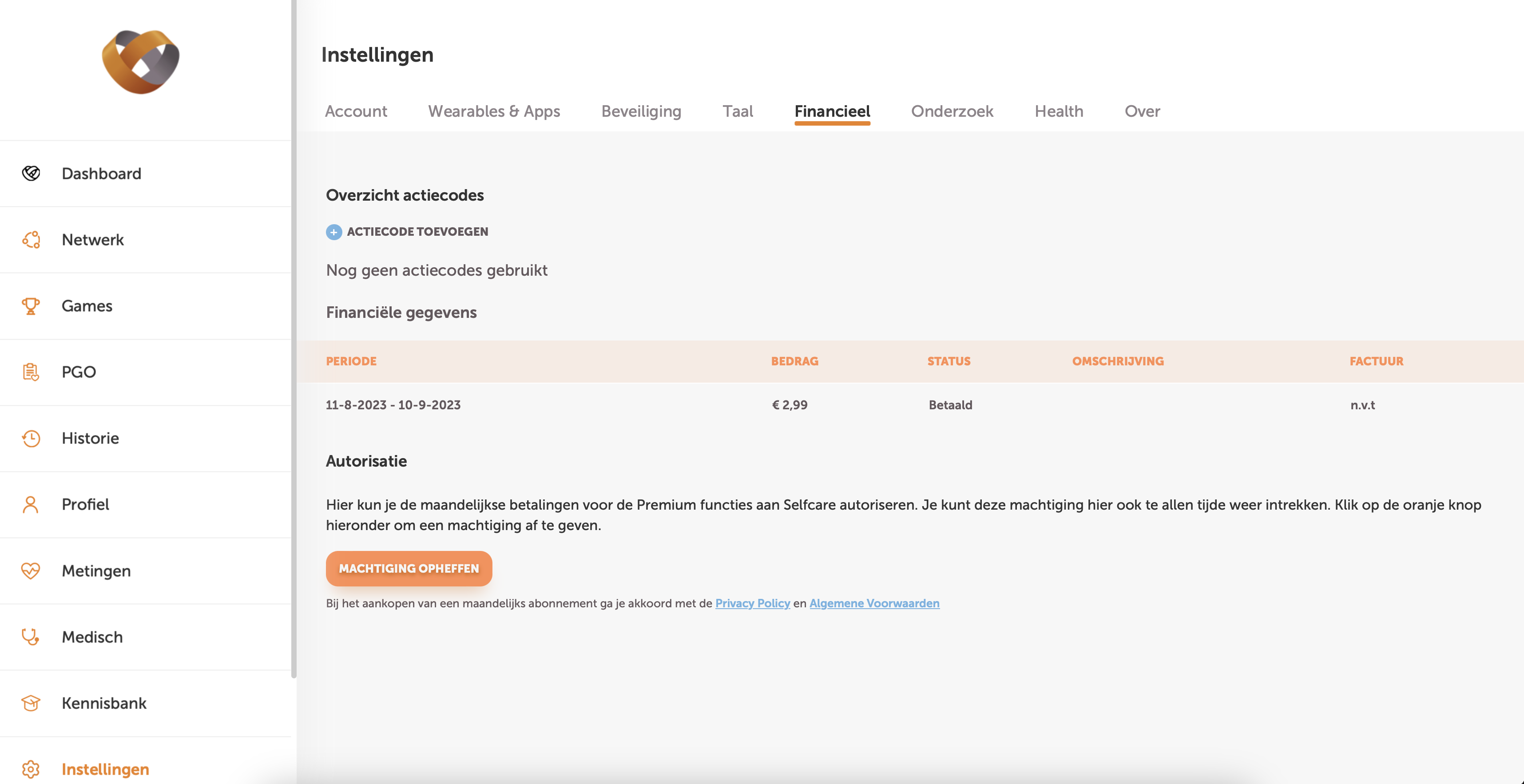Go to the Beveiliging tab
Viewport: 1524px width, 784px height.
click(641, 111)
